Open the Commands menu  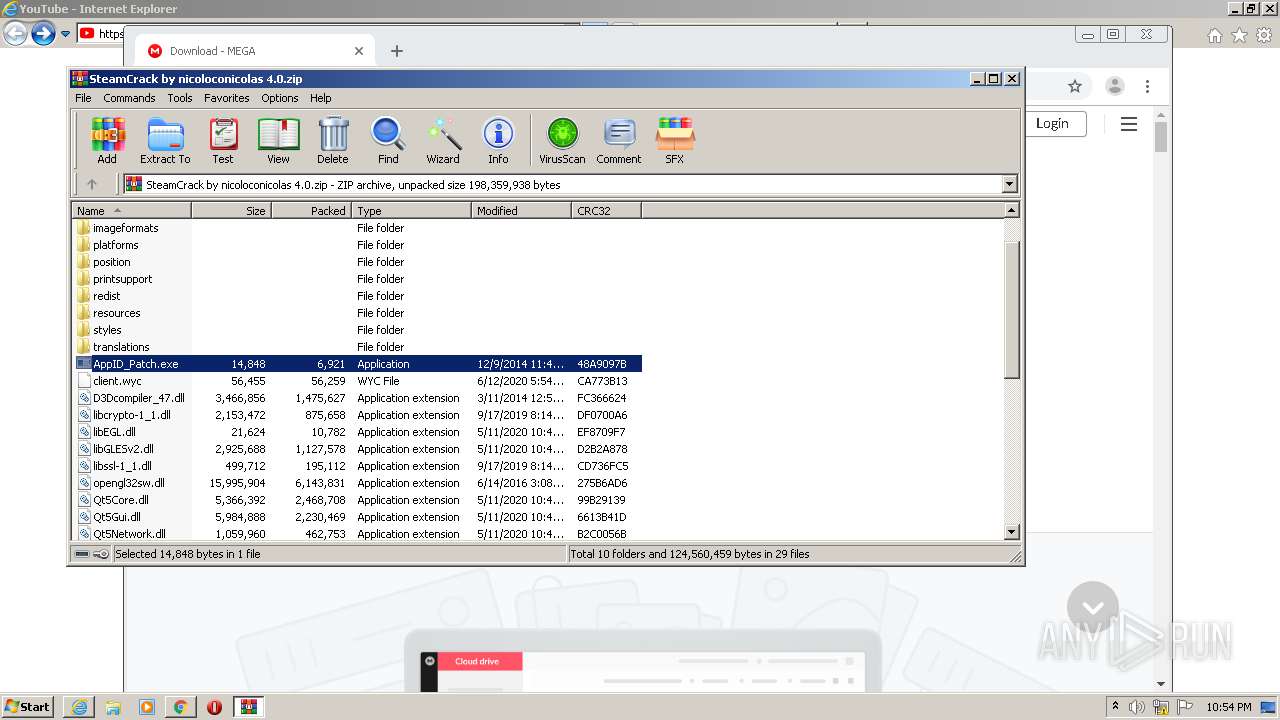[x=129, y=98]
